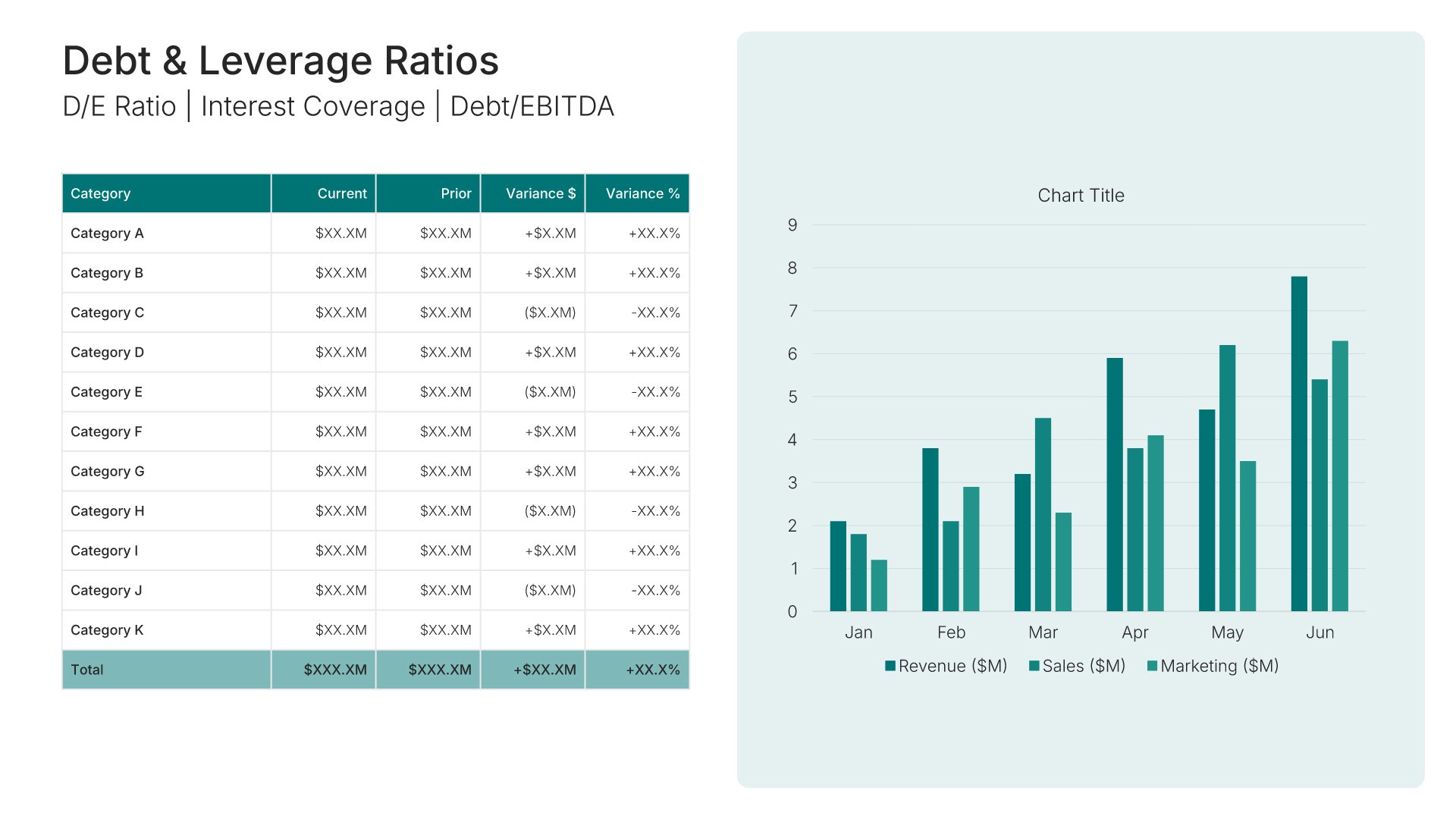Select the D/E Ratio subtitle text

click(x=119, y=106)
